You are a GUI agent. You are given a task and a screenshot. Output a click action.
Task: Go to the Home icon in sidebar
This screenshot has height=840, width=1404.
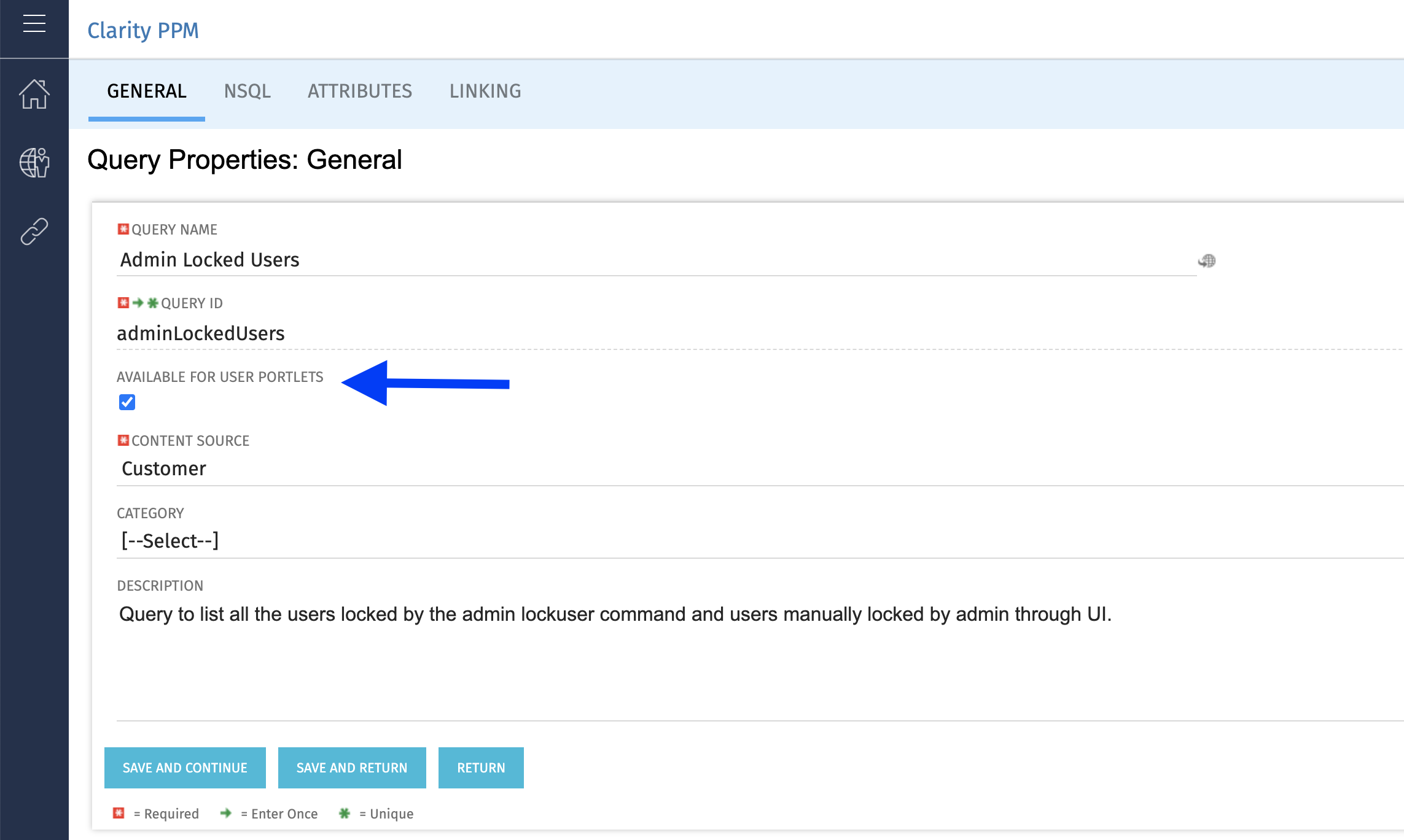34,94
